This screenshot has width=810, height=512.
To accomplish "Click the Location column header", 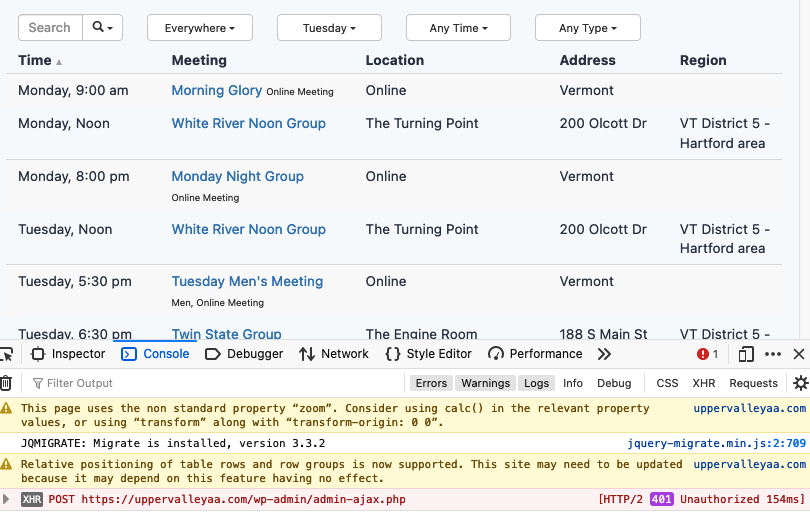I will tap(395, 60).
